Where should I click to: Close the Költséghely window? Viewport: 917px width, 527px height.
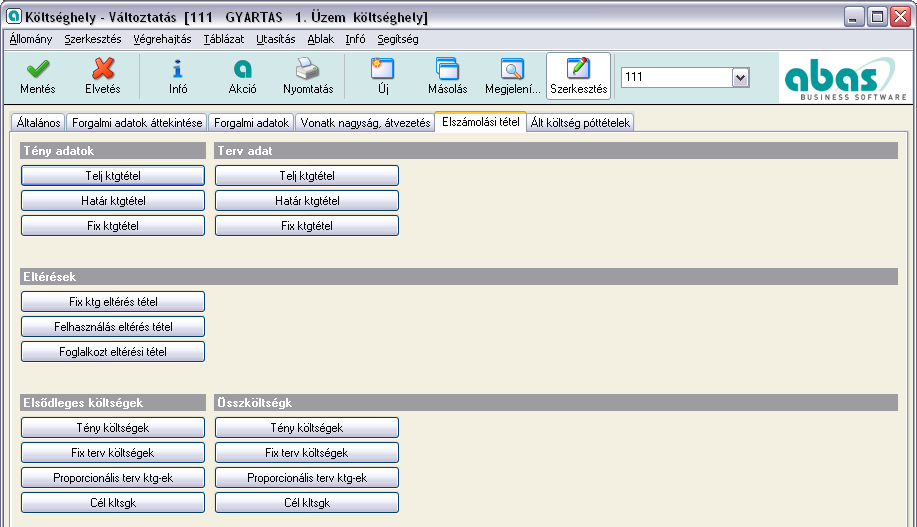point(900,16)
